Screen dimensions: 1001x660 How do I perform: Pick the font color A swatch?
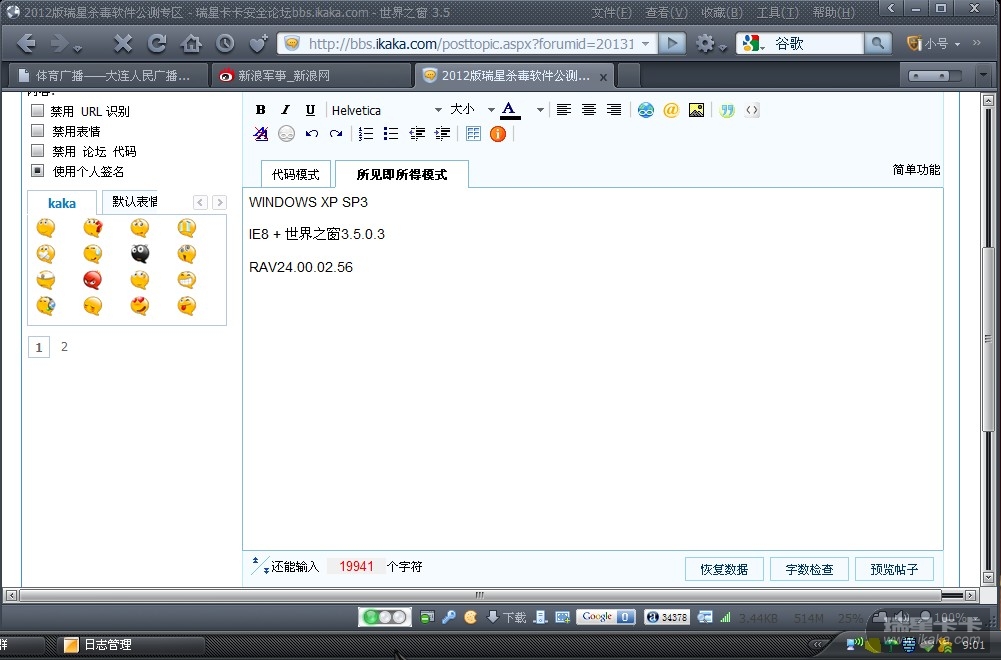tap(509, 110)
